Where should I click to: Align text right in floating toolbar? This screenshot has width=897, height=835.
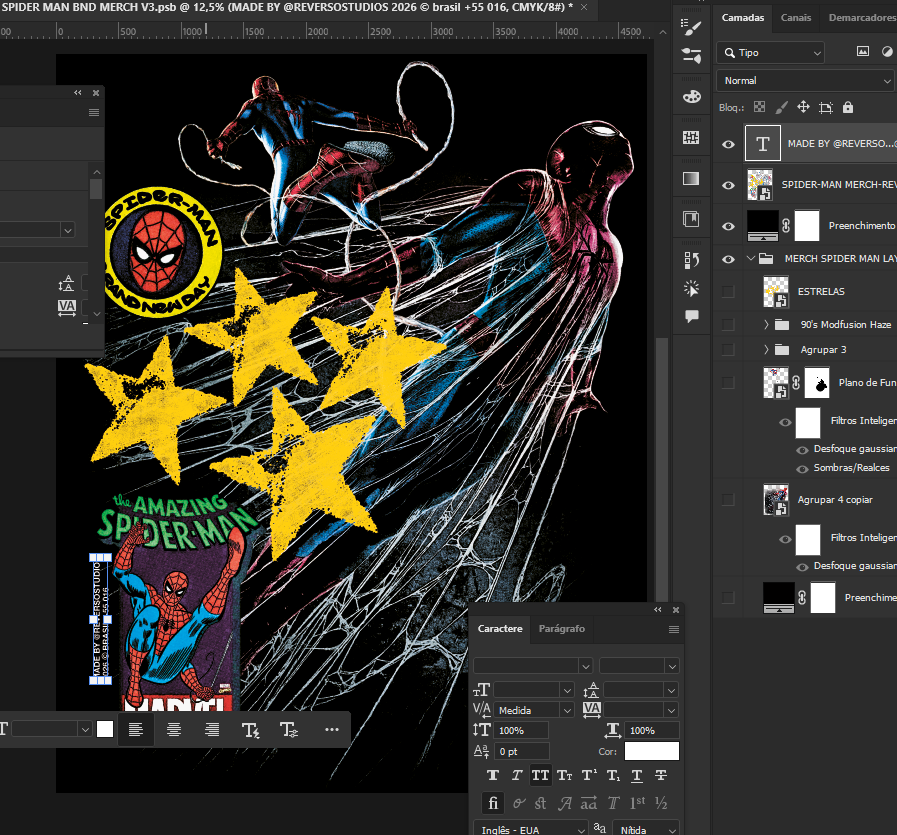(x=212, y=729)
